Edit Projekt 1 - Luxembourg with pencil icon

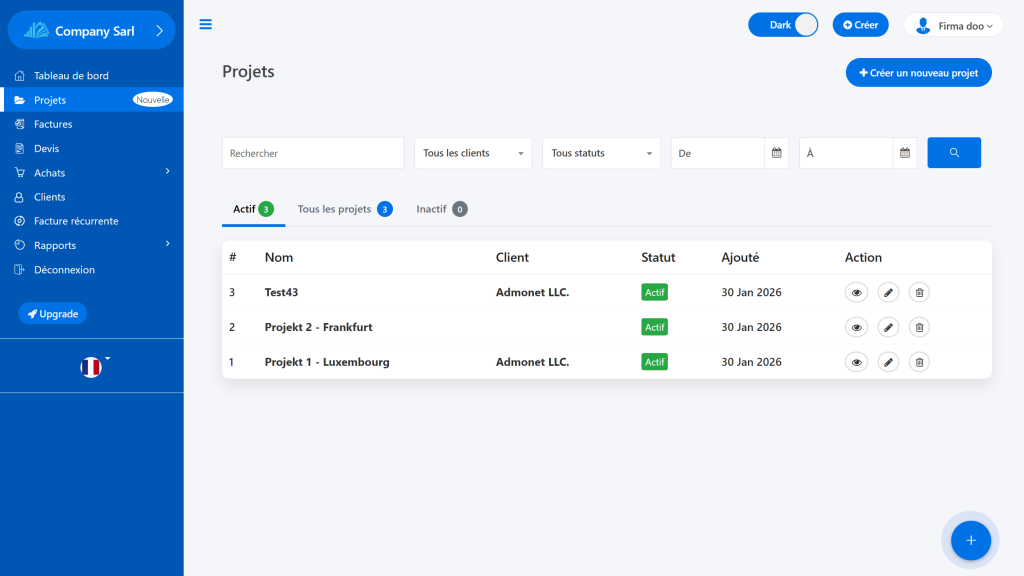(888, 362)
